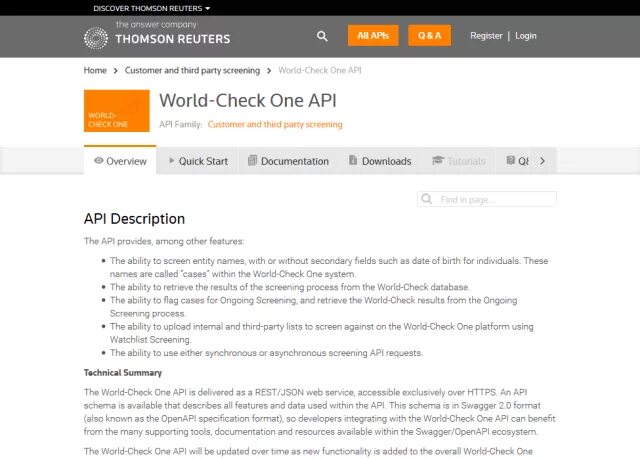Click the World-Check One orange tile
The image size is (640, 459).
pyautogui.click(x=117, y=111)
